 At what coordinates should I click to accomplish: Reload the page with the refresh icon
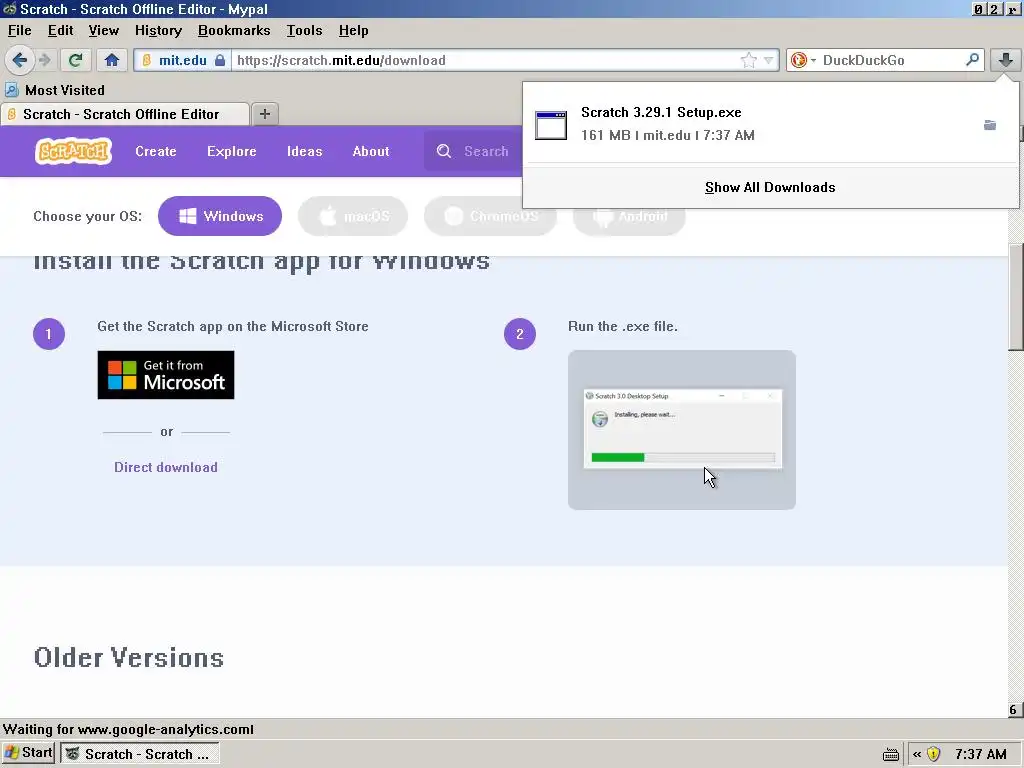coord(75,60)
